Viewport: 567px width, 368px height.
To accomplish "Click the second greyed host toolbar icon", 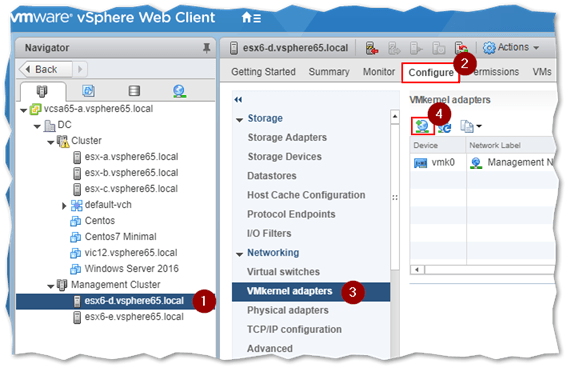I will point(394,48).
